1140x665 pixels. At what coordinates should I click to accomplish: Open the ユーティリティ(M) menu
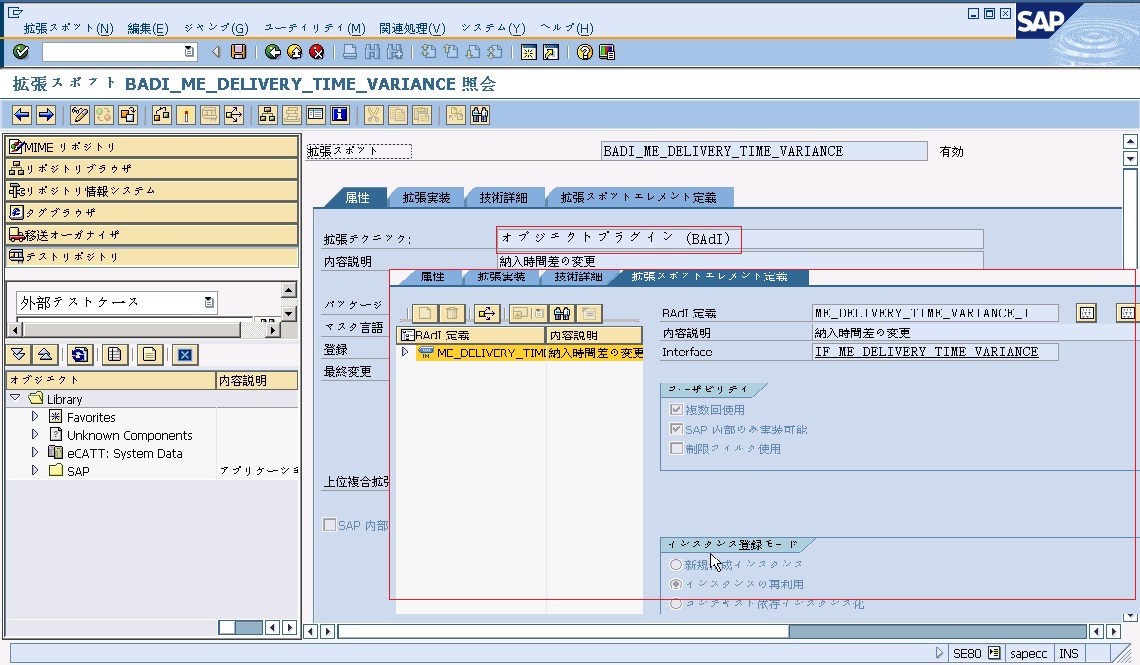click(x=314, y=28)
